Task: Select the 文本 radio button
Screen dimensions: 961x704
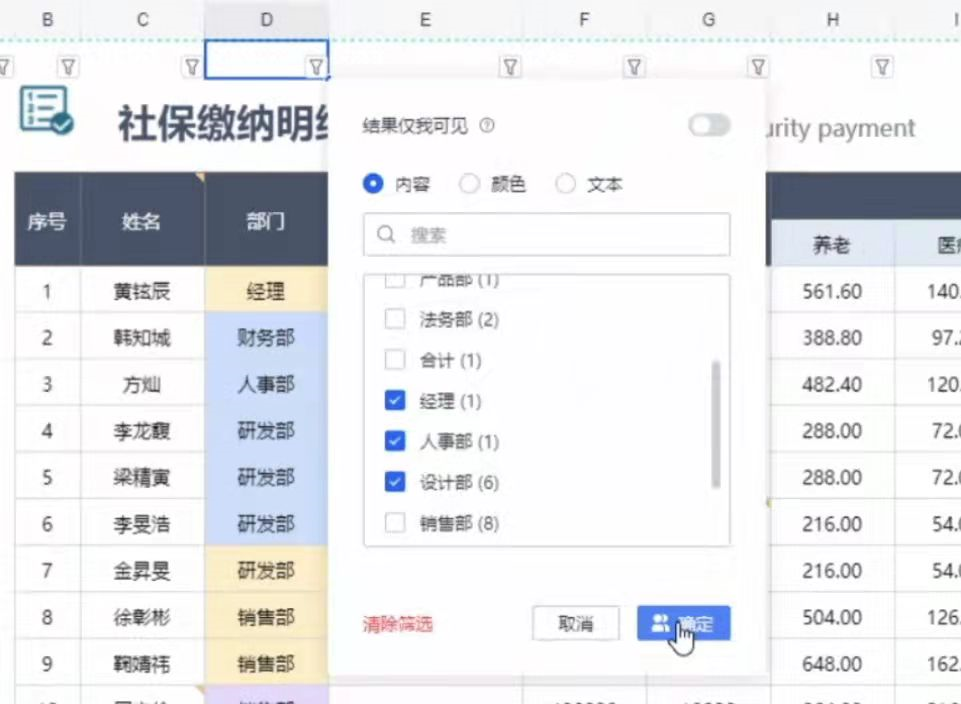Action: pos(565,184)
